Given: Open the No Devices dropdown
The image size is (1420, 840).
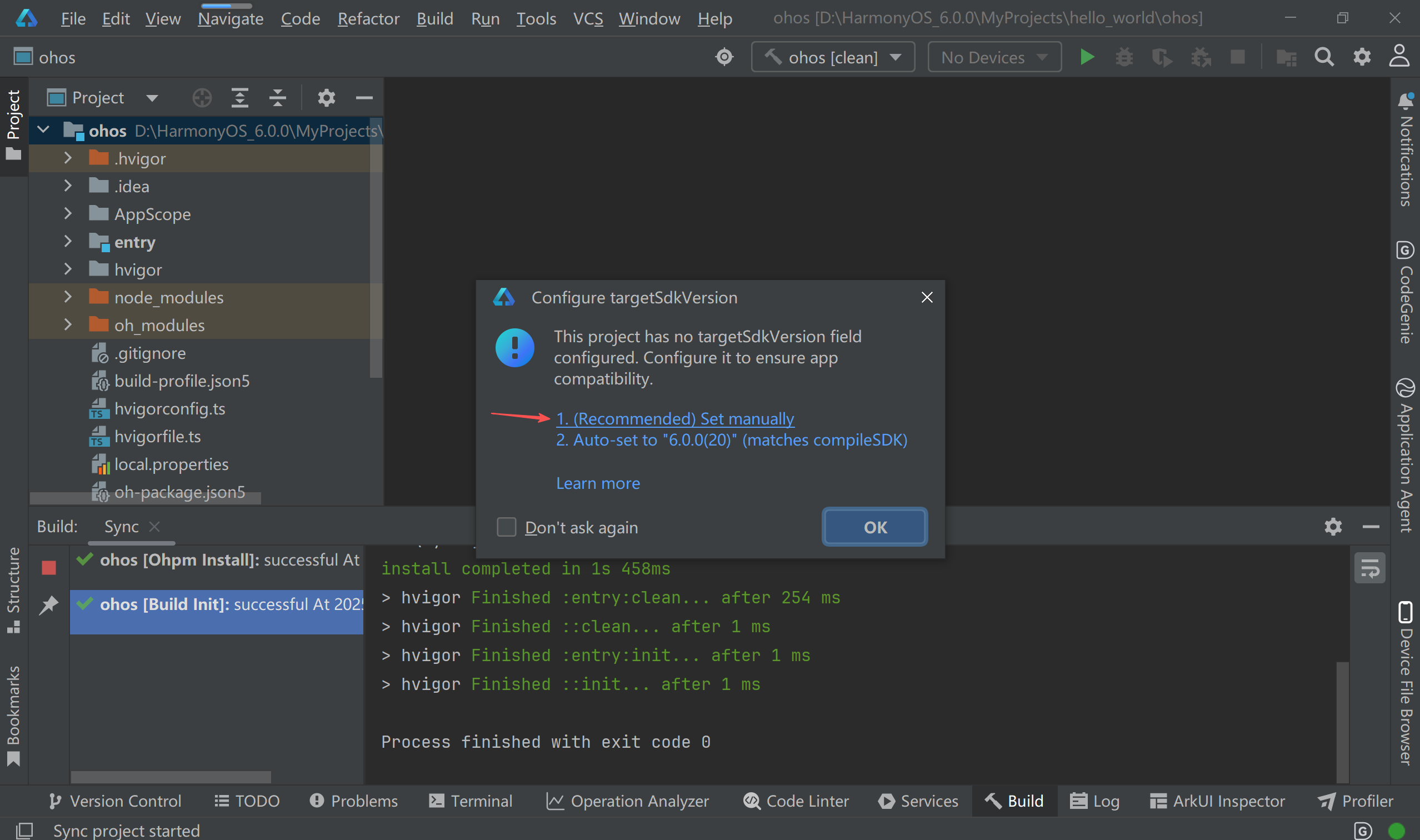Looking at the screenshot, I should pyautogui.click(x=994, y=57).
